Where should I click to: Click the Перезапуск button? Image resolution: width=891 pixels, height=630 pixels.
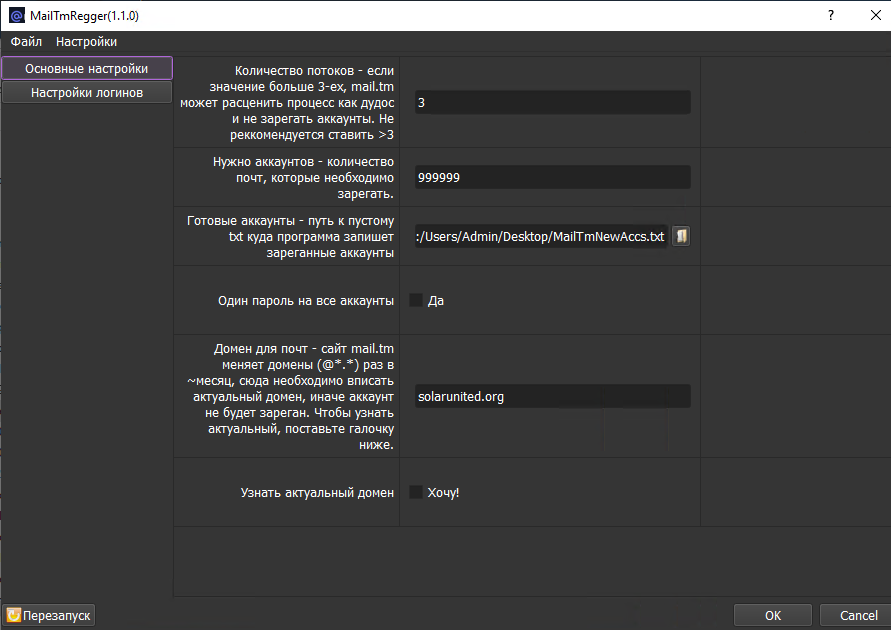pyautogui.click(x=48, y=615)
